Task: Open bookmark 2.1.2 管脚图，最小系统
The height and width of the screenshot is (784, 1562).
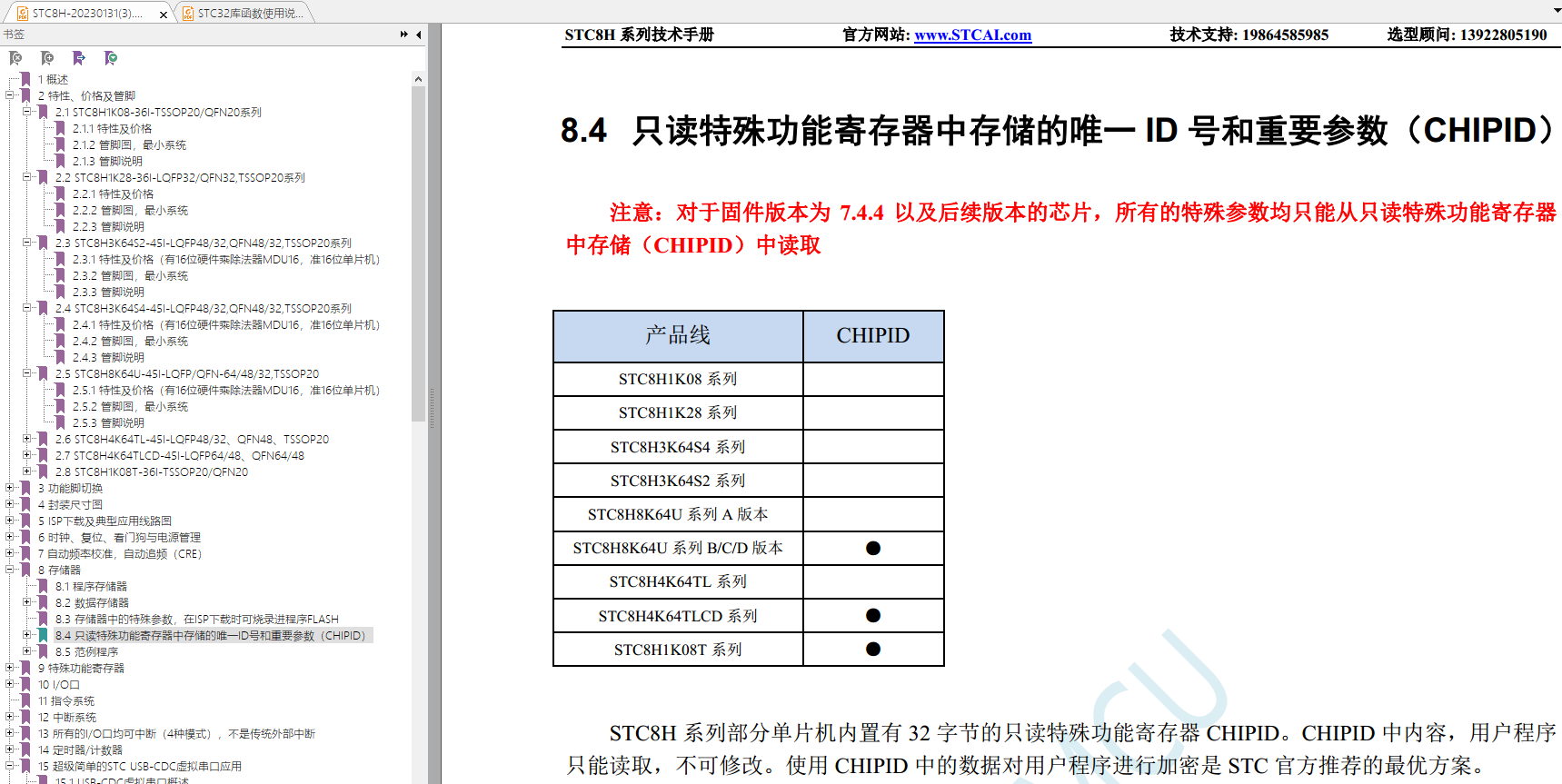Action: click(x=129, y=145)
